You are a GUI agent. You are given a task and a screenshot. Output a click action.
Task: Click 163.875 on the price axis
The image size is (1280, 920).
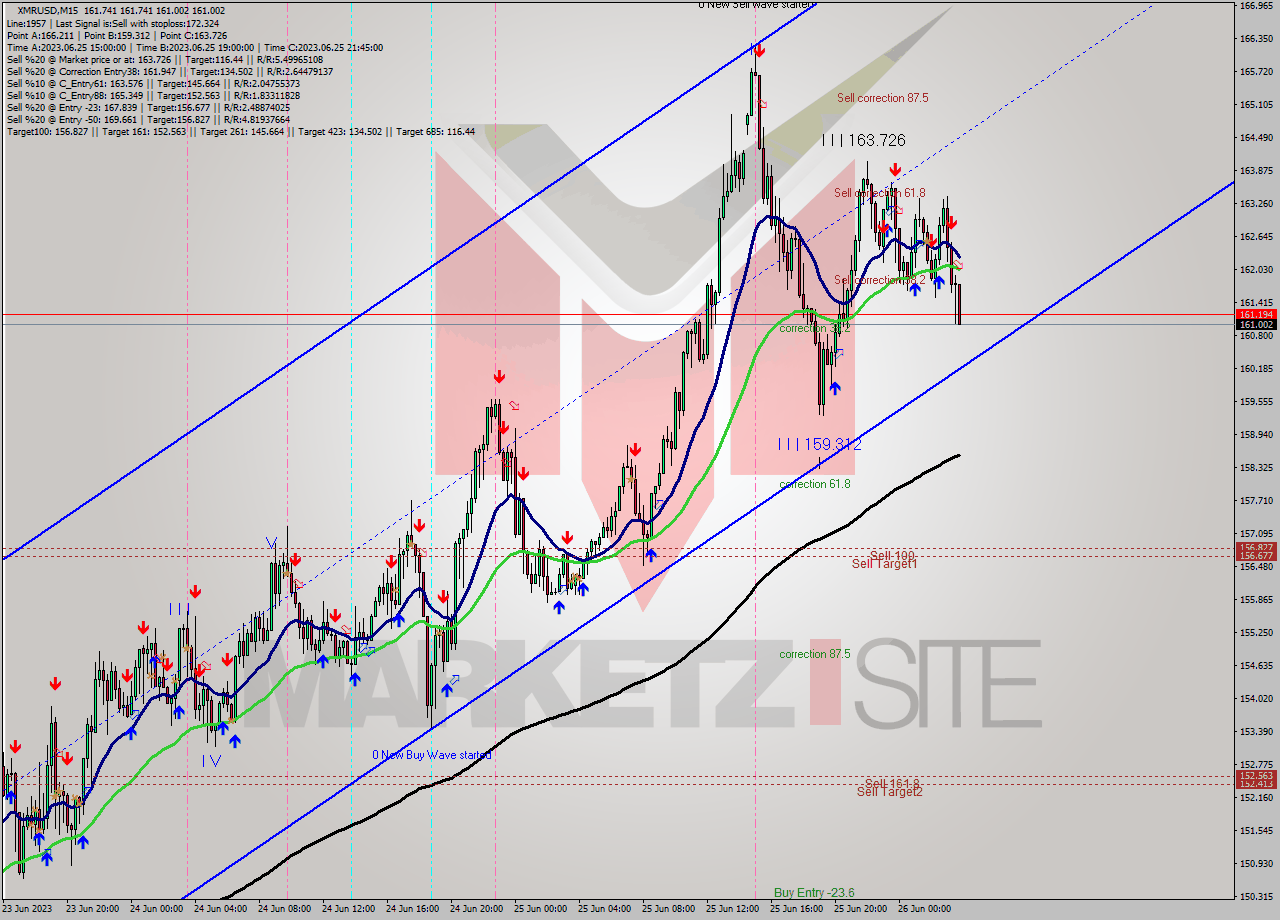(1255, 171)
